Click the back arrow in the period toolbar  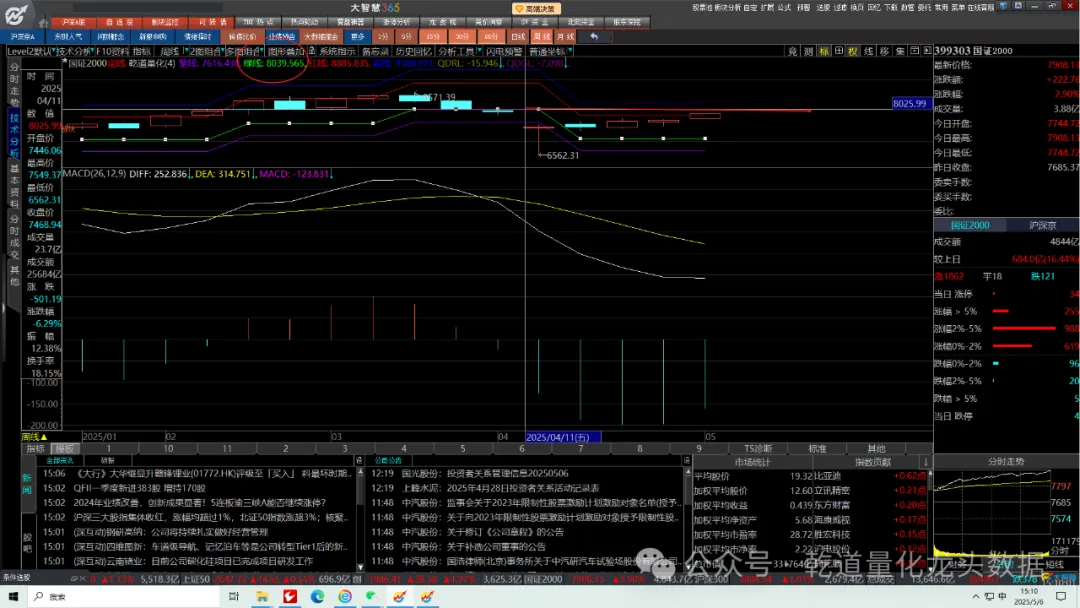coord(594,36)
